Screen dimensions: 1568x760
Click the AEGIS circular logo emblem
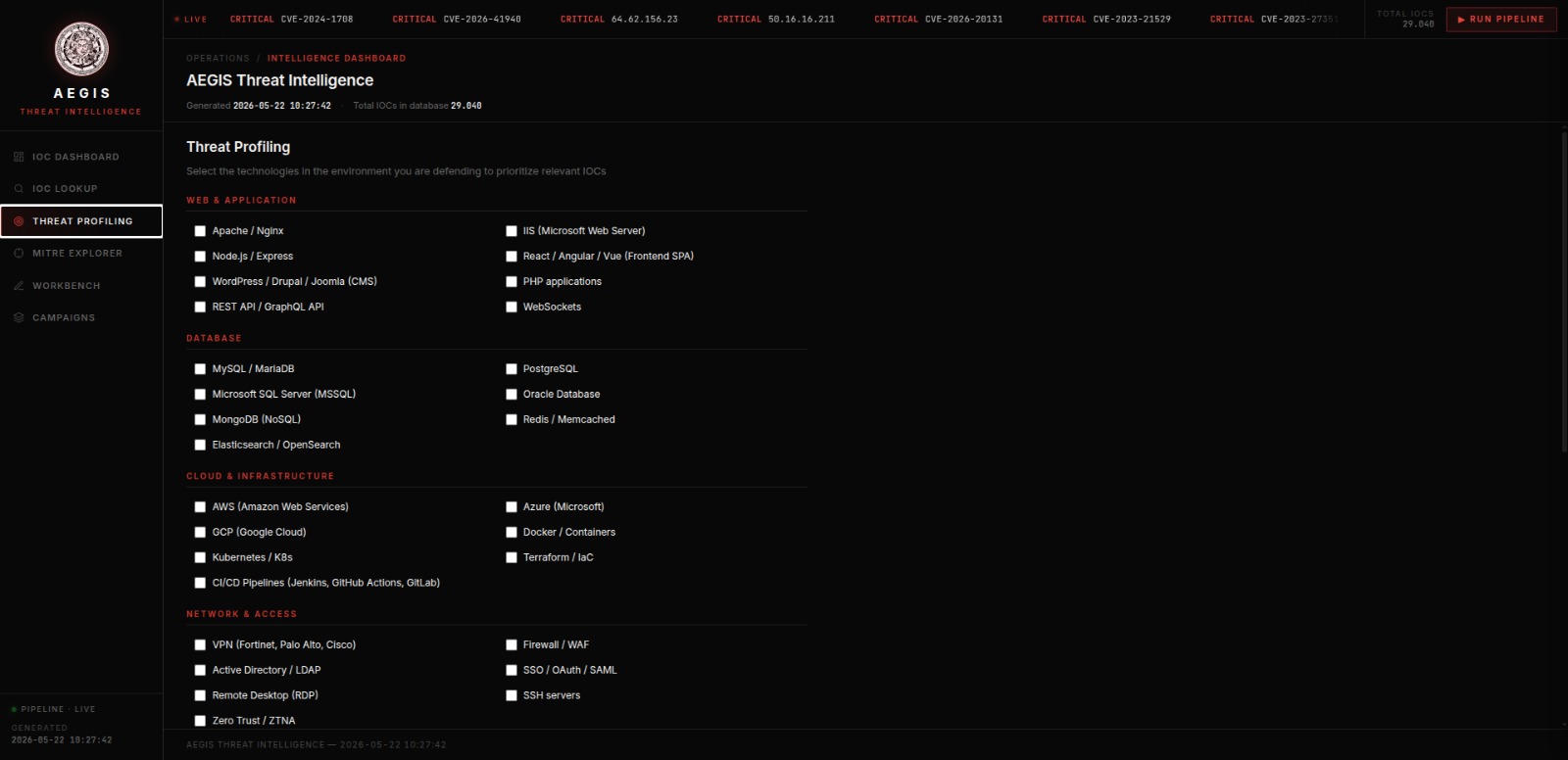pos(81,49)
